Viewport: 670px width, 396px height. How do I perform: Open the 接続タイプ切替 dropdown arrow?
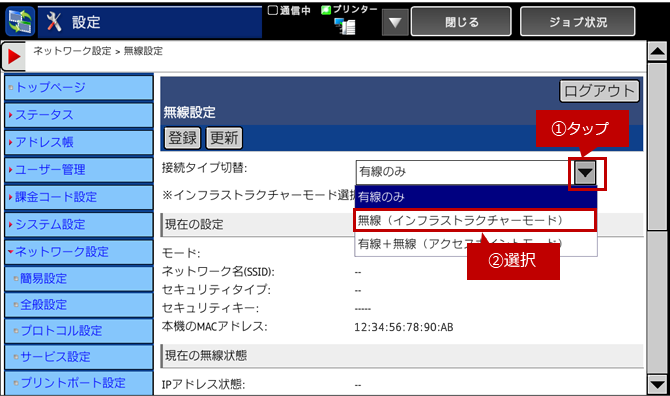[x=585, y=173]
